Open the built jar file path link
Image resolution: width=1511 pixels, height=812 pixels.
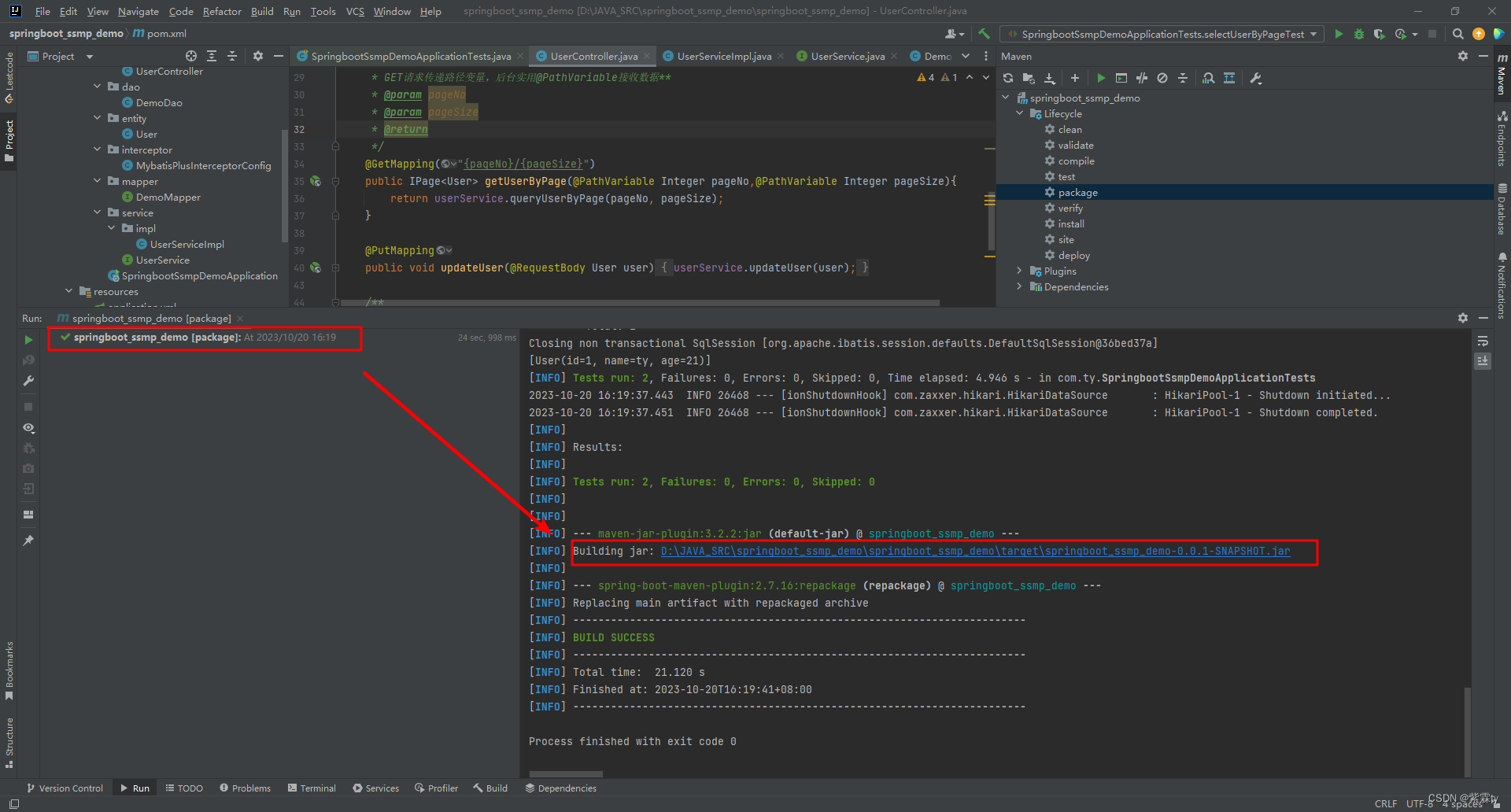pyautogui.click(x=975, y=551)
